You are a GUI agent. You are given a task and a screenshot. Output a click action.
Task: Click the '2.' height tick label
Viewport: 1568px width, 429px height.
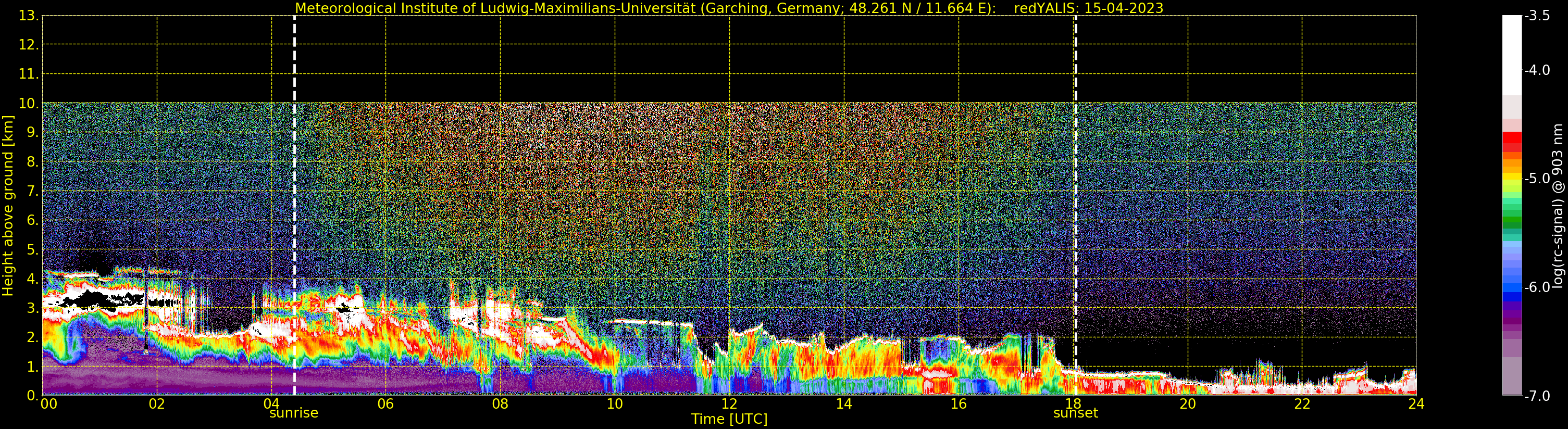(x=32, y=338)
